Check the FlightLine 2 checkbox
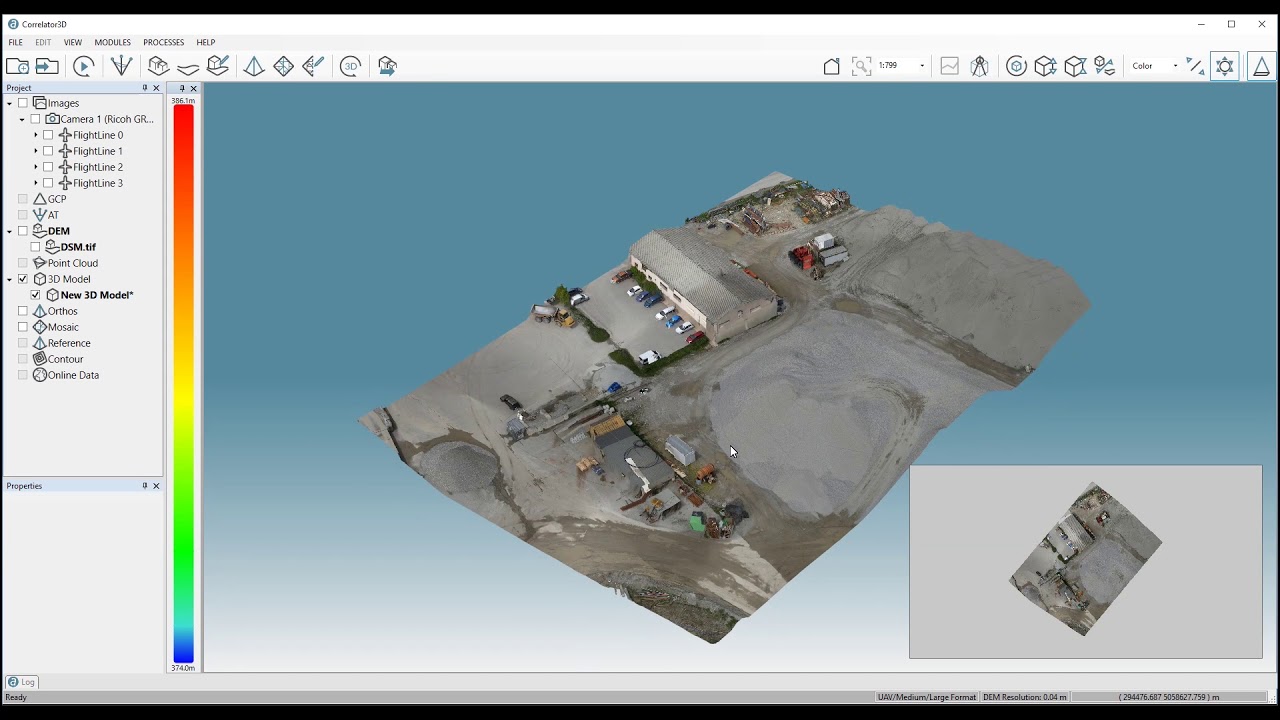The height and width of the screenshot is (720, 1280). 48,167
